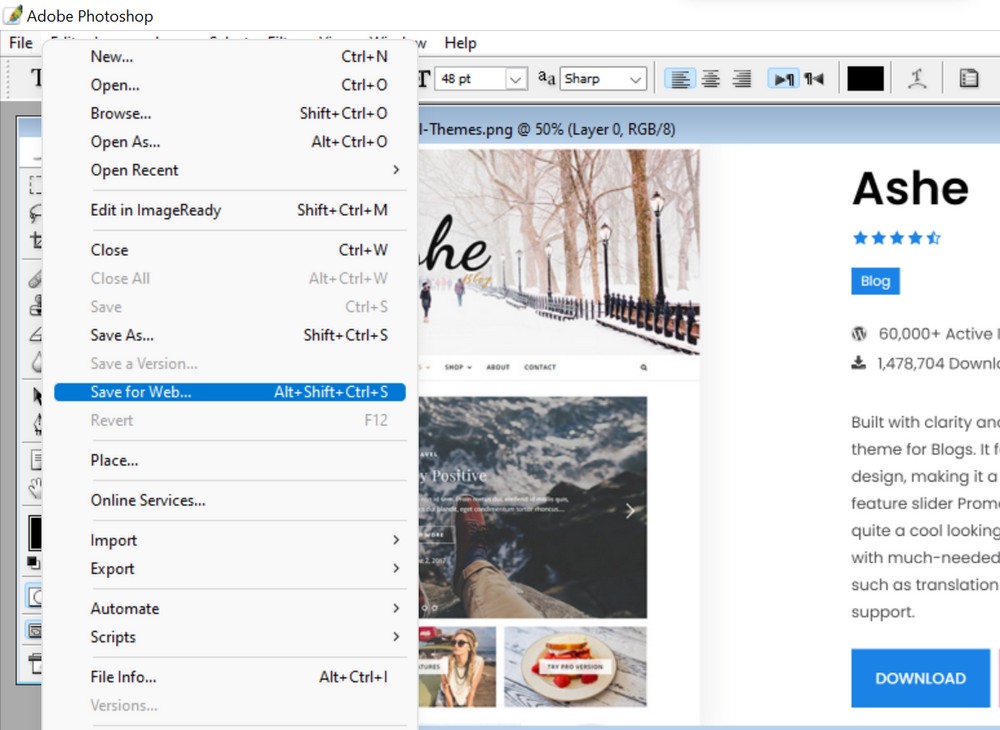Click the Jump to ImageReady icon
The height and width of the screenshot is (730, 1000).
(x=35, y=664)
